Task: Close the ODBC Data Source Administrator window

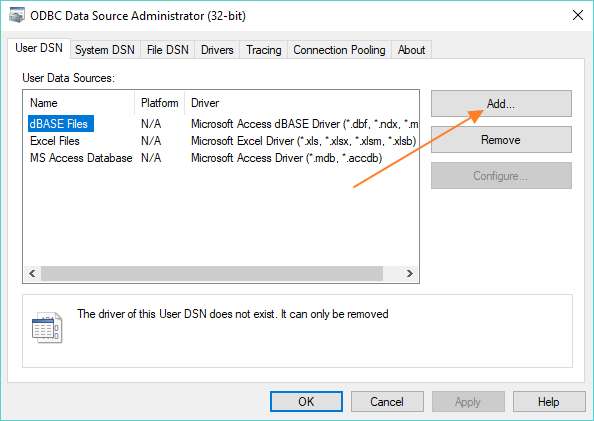Action: coord(578,16)
